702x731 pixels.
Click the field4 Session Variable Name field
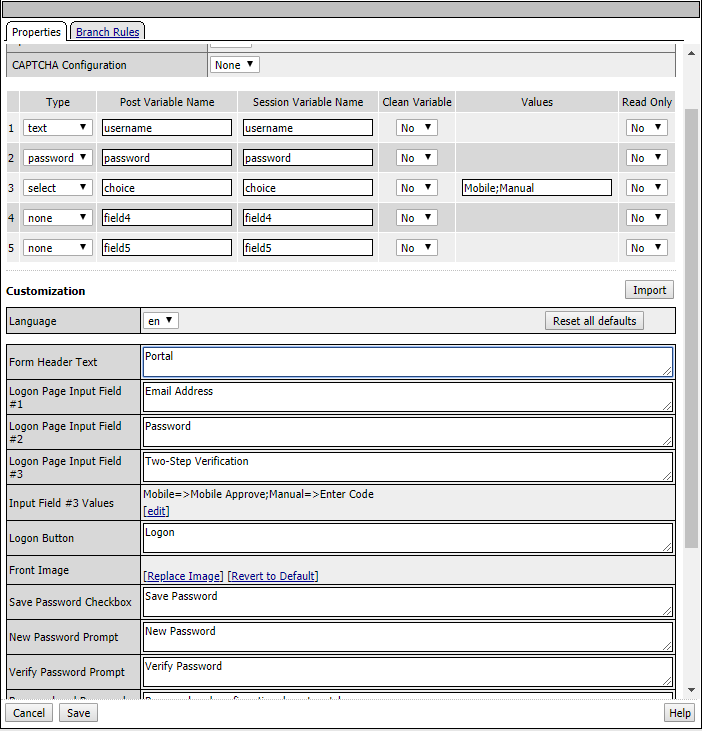[308, 218]
